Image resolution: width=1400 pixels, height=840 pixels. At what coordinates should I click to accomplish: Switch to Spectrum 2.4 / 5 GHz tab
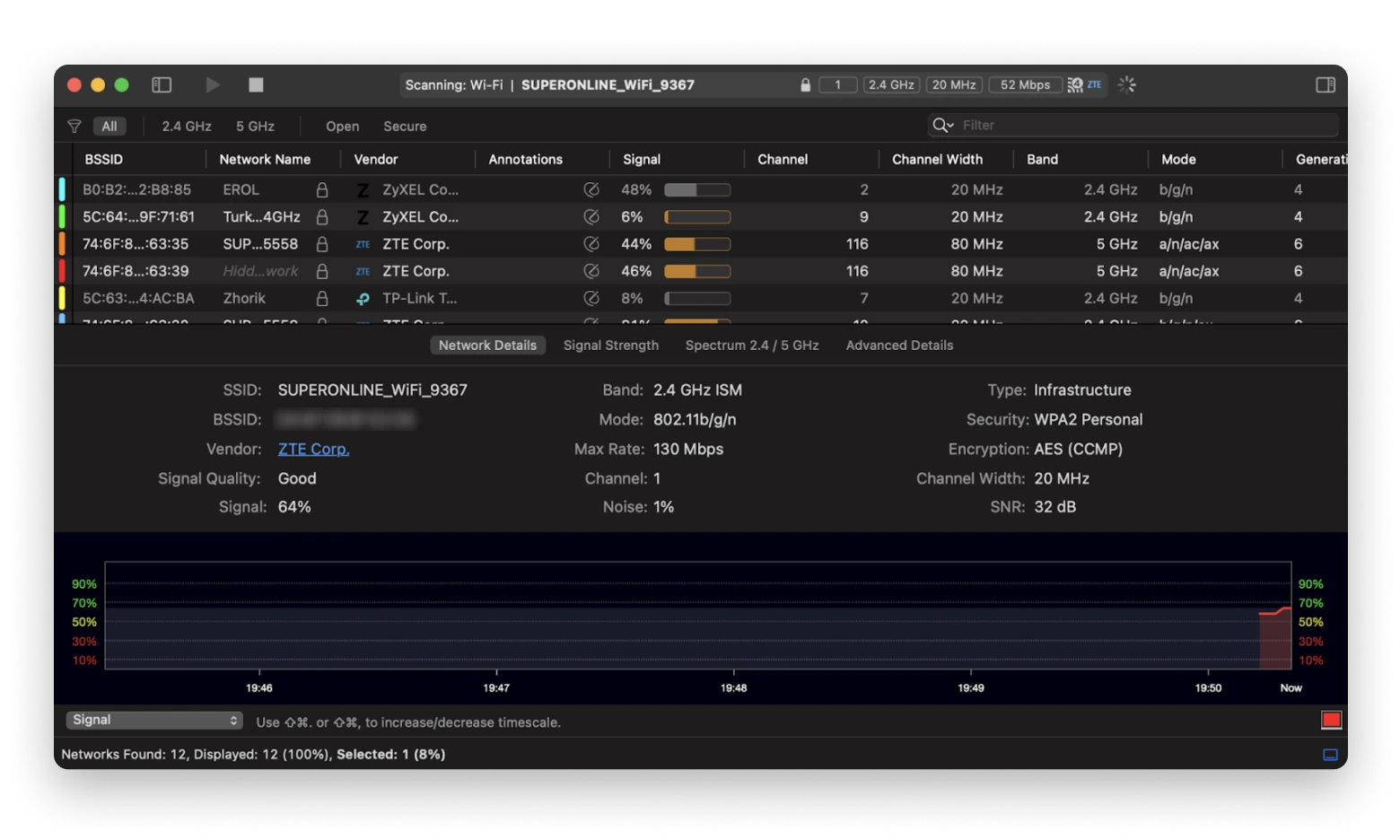tap(752, 346)
